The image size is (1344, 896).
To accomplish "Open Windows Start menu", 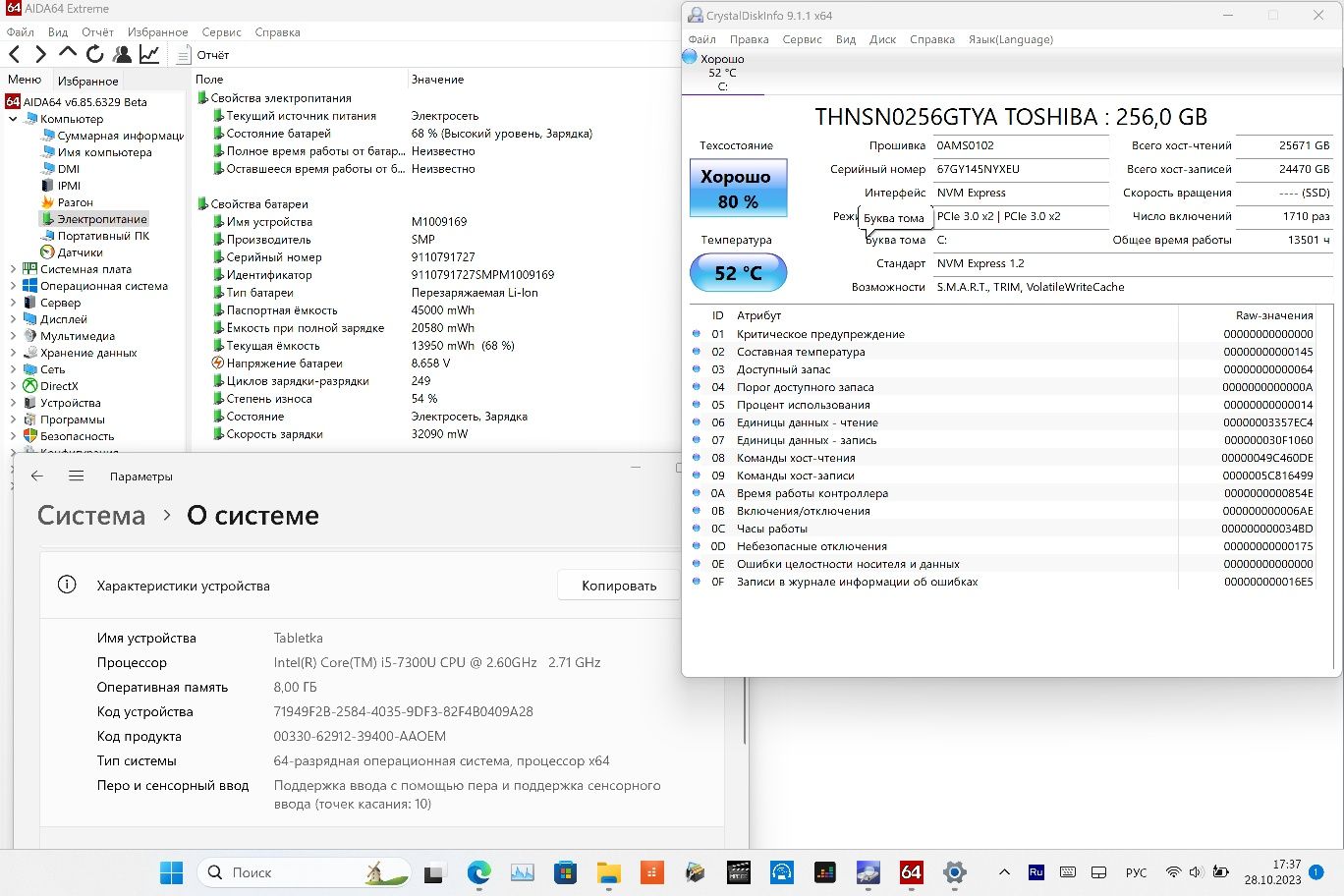I will (x=171, y=872).
